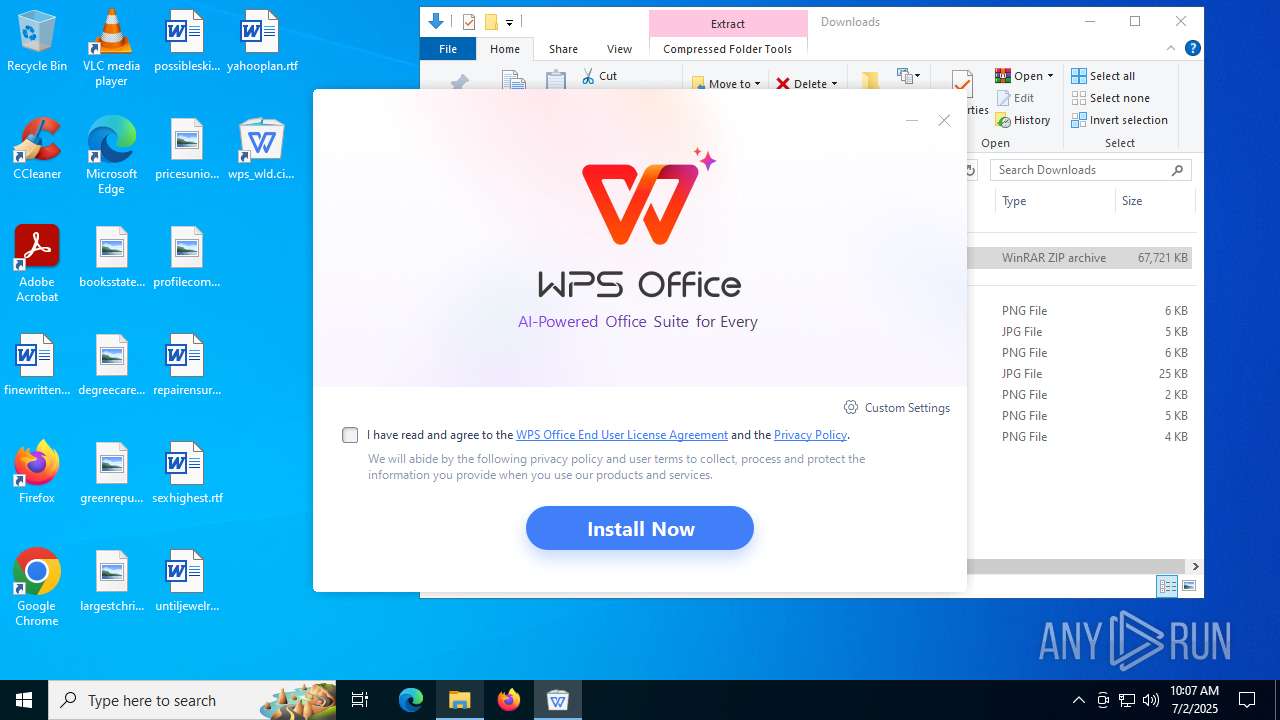Open Customize Quick Access Toolbar dropdown

[509, 22]
